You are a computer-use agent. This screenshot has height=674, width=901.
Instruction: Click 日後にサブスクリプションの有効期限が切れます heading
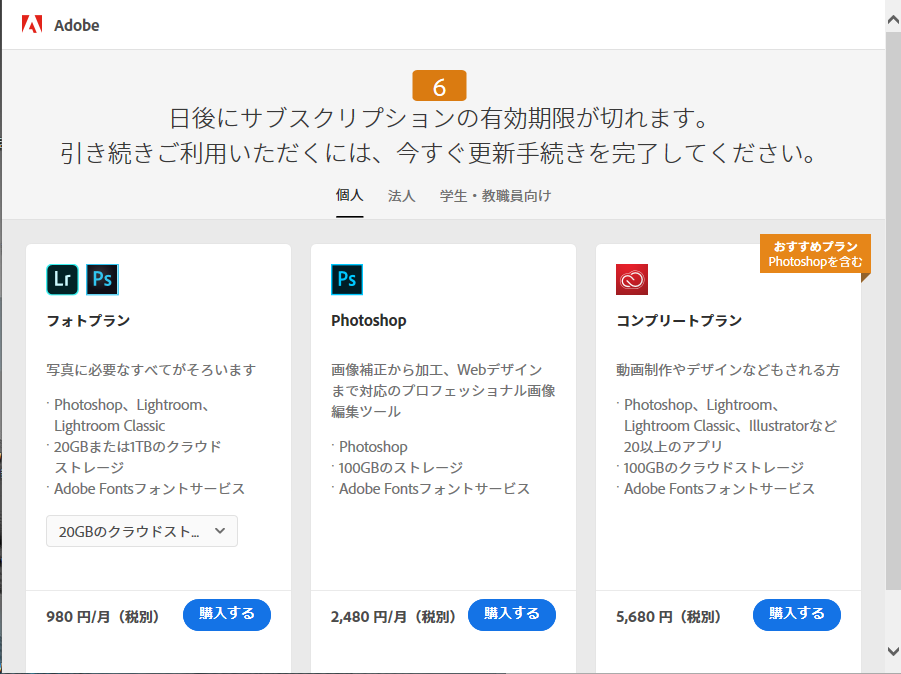click(440, 118)
